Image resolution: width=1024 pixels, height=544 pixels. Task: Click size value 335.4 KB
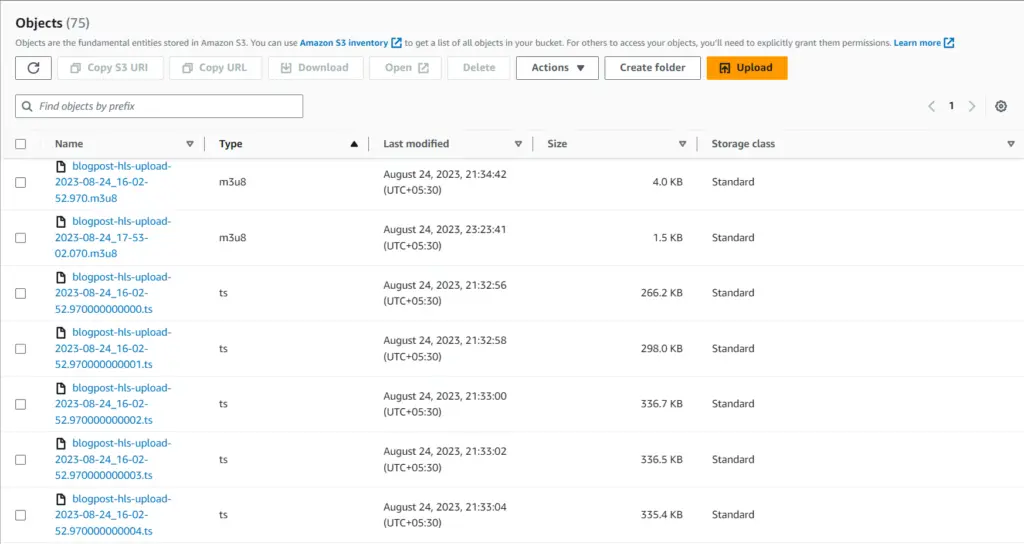pos(662,515)
